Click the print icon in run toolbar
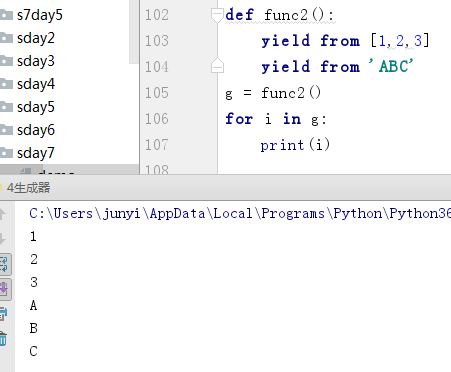 point(3,314)
